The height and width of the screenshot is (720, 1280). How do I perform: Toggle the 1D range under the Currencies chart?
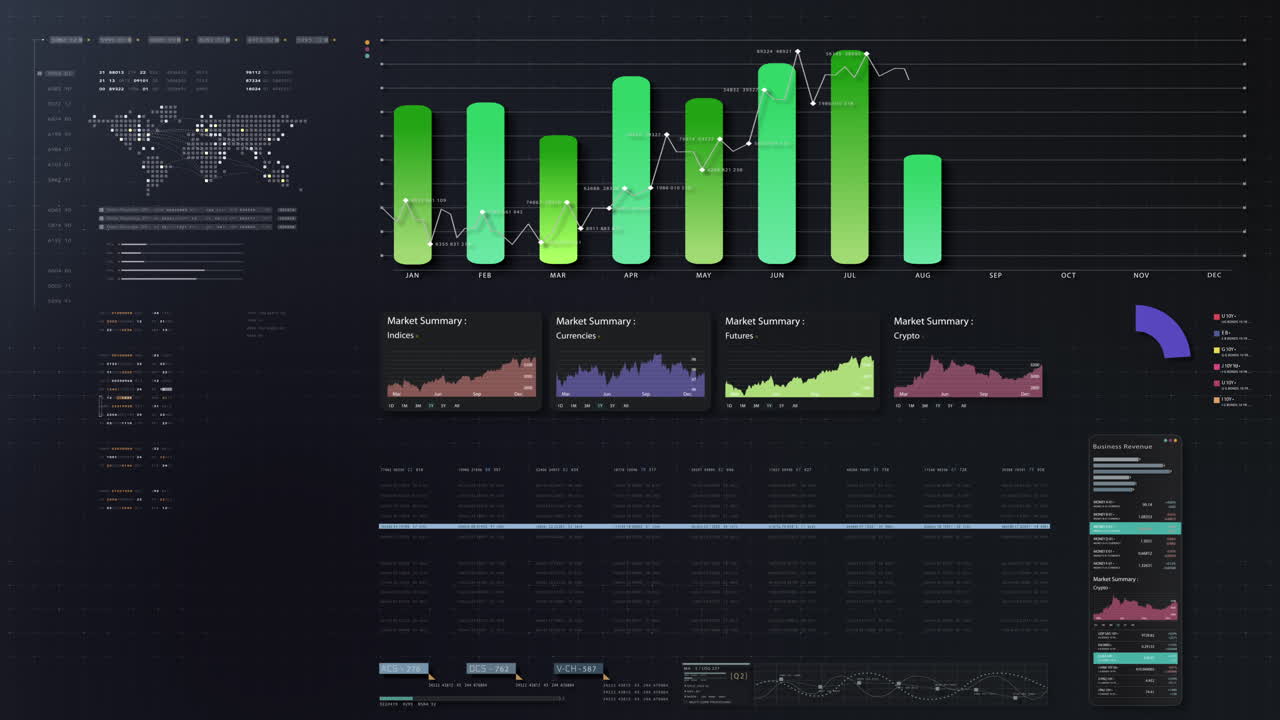[x=559, y=405]
